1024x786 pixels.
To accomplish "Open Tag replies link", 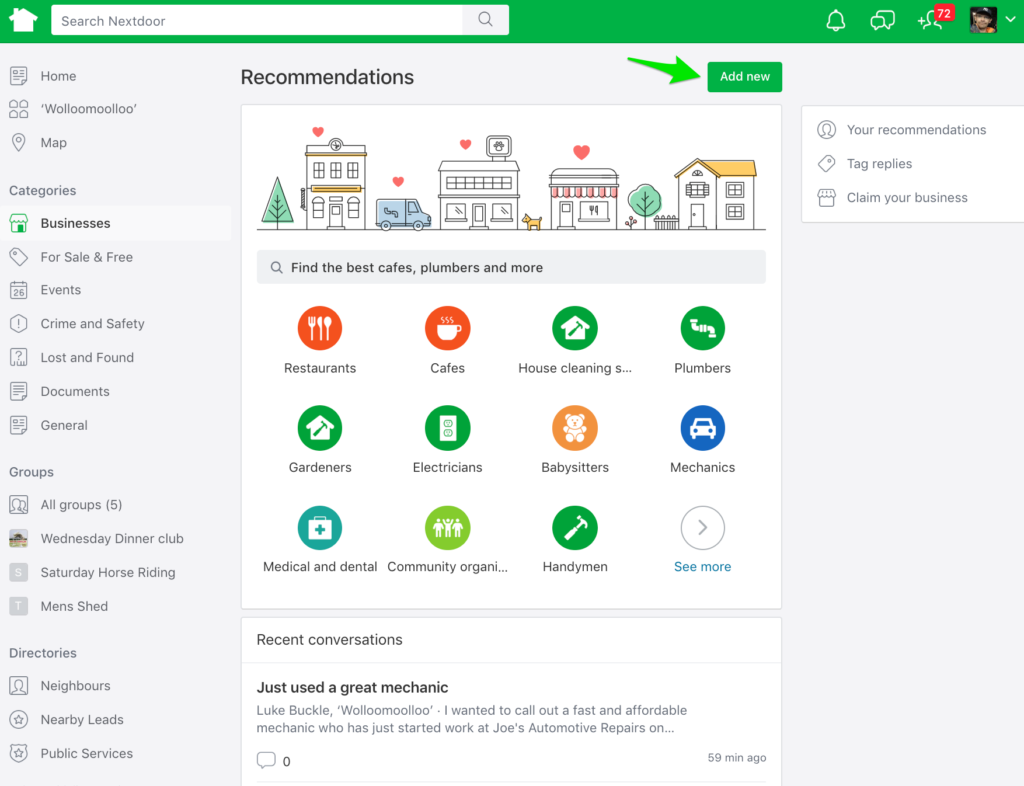I will point(880,164).
